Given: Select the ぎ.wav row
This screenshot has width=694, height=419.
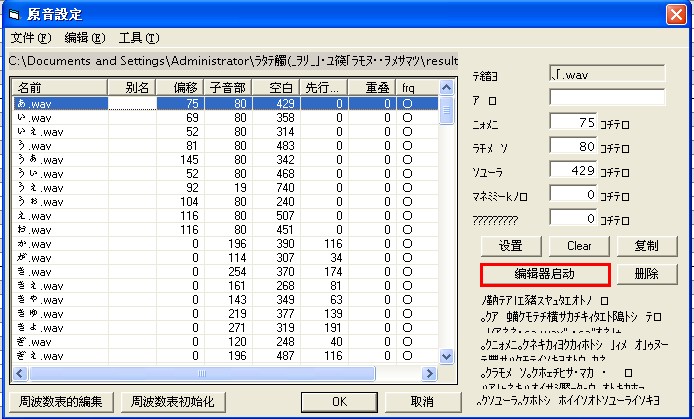Looking at the screenshot, I should [225, 342].
